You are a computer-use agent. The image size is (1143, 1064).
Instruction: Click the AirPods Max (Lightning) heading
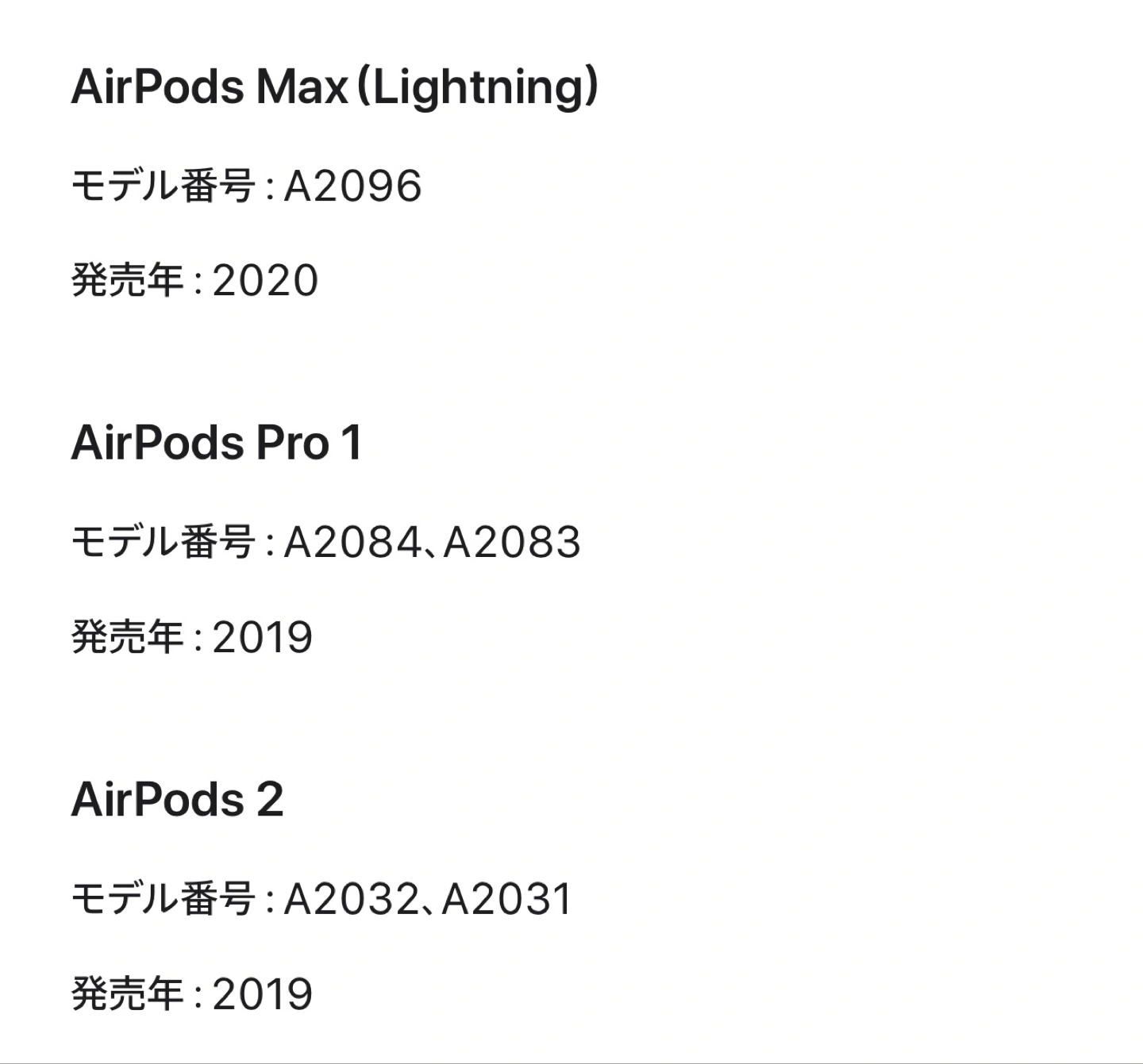(333, 86)
